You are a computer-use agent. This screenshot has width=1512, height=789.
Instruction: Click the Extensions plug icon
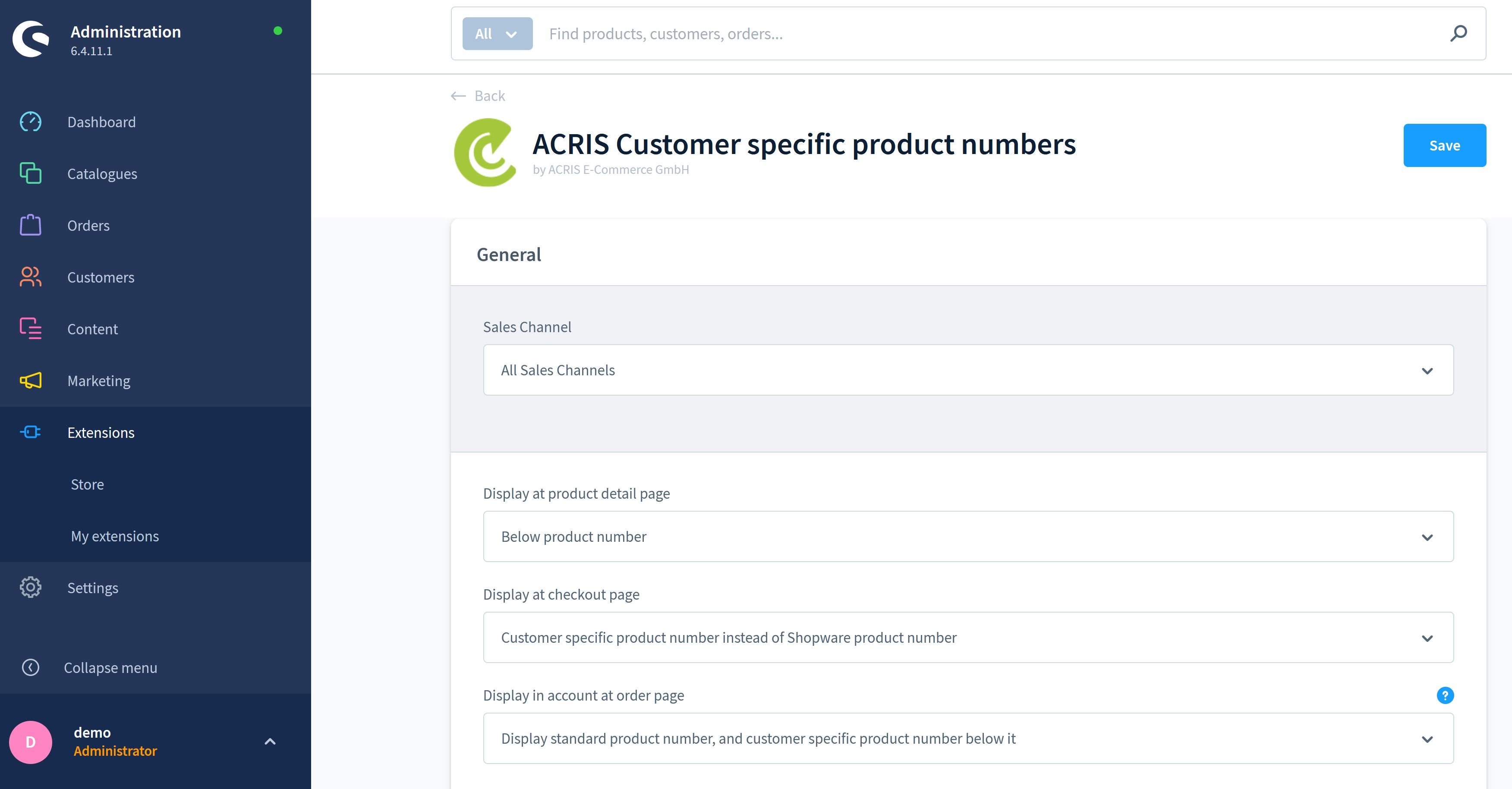pos(31,432)
